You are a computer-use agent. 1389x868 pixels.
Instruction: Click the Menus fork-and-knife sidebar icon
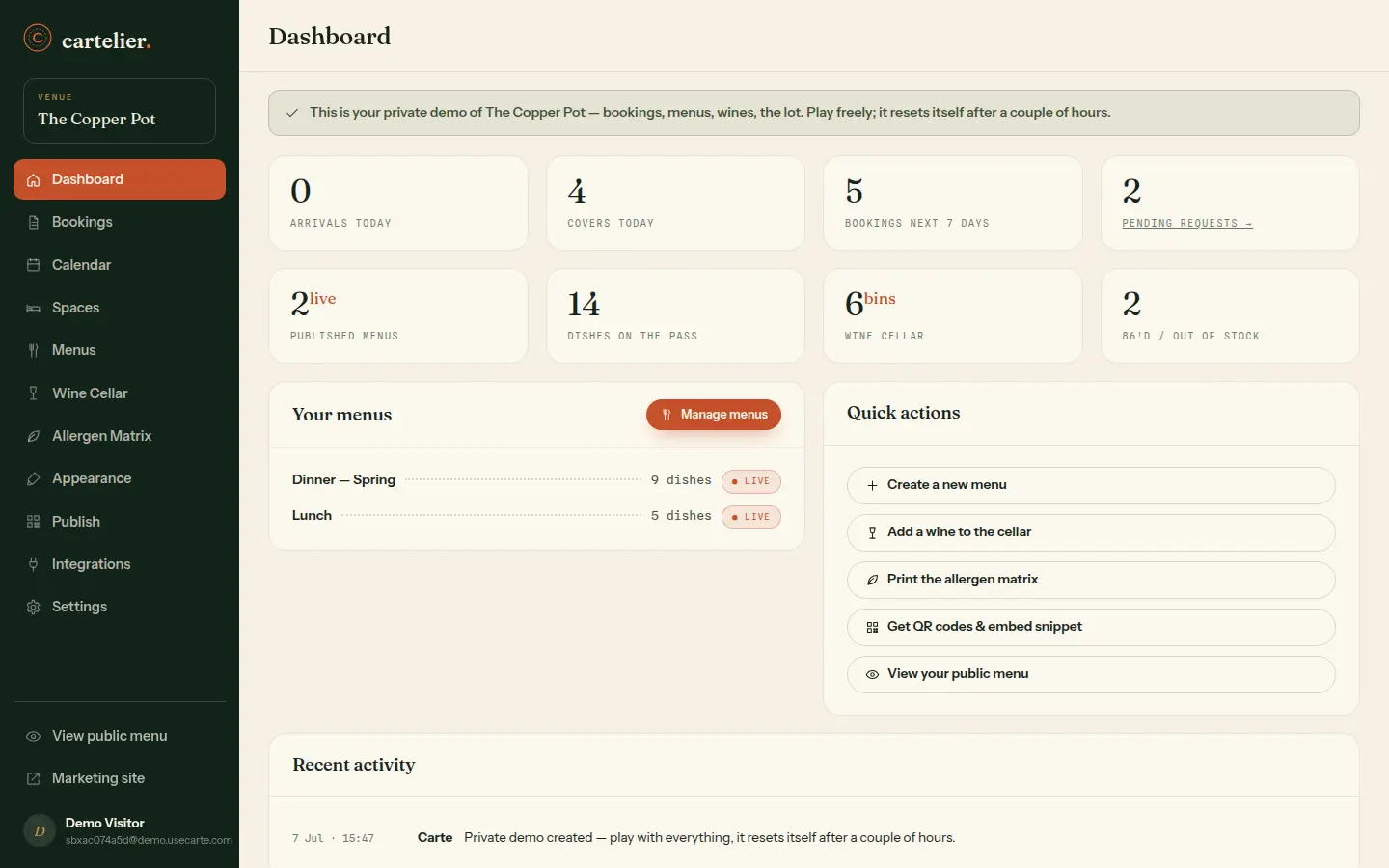click(x=34, y=351)
